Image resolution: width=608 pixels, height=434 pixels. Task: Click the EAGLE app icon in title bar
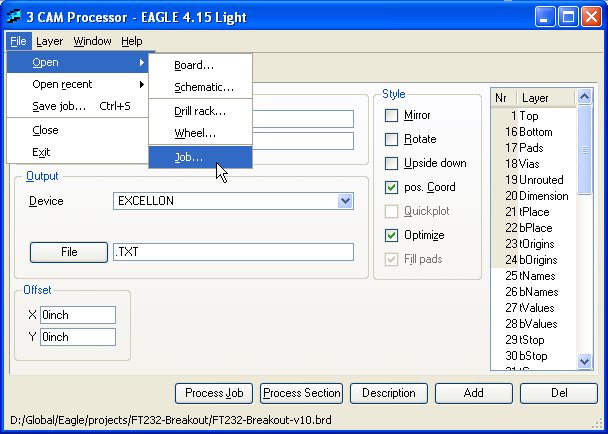14,17
